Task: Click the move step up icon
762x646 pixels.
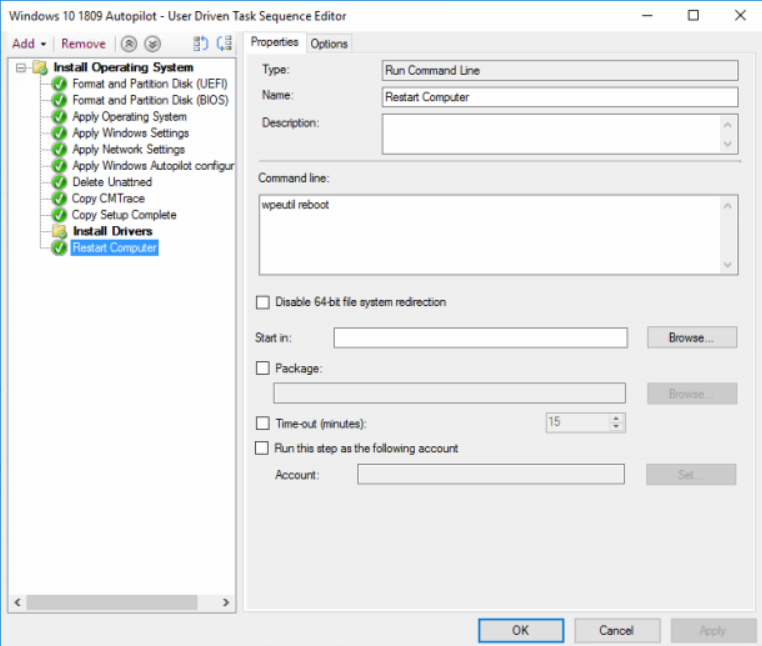Action: (129, 44)
